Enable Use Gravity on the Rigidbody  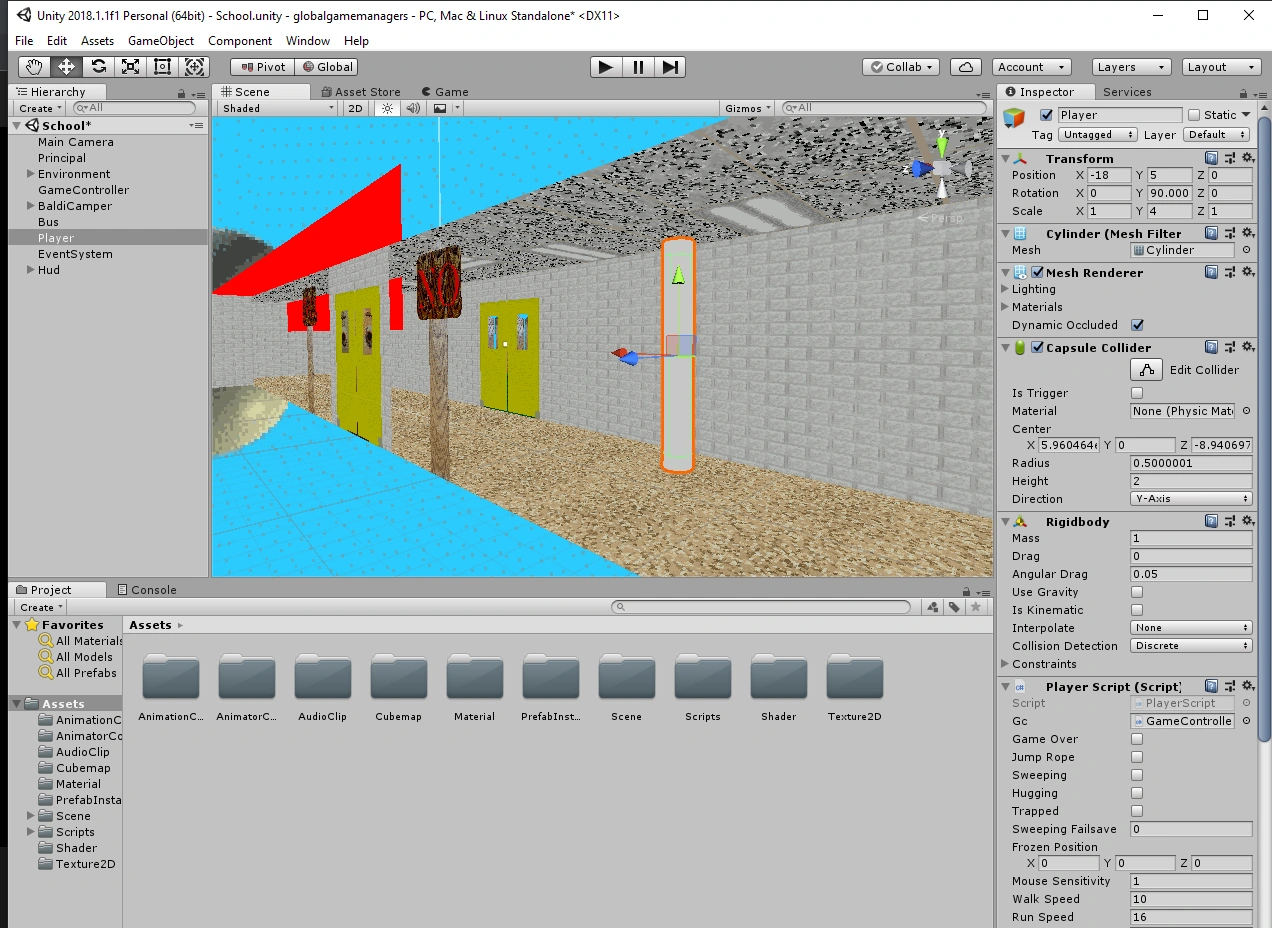pos(1137,592)
